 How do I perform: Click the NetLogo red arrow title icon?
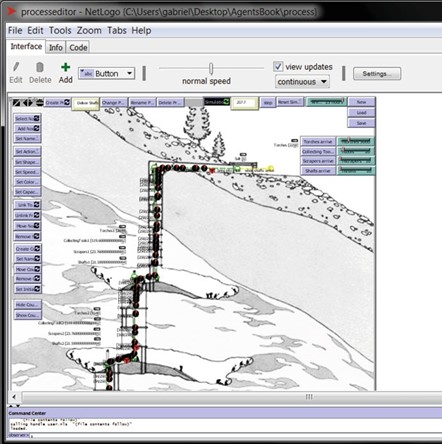12,12
